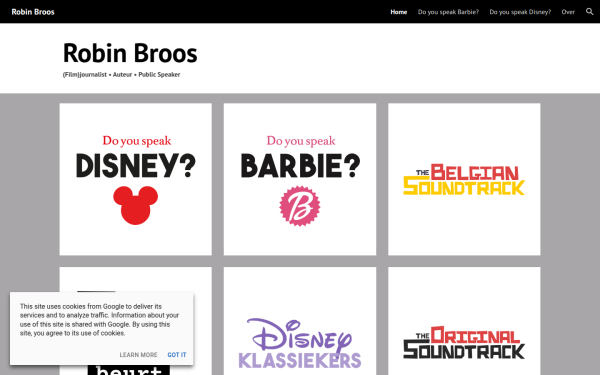This screenshot has height=375, width=600.
Task: Click the red Mickey Mouse head icon
Action: [x=135, y=205]
